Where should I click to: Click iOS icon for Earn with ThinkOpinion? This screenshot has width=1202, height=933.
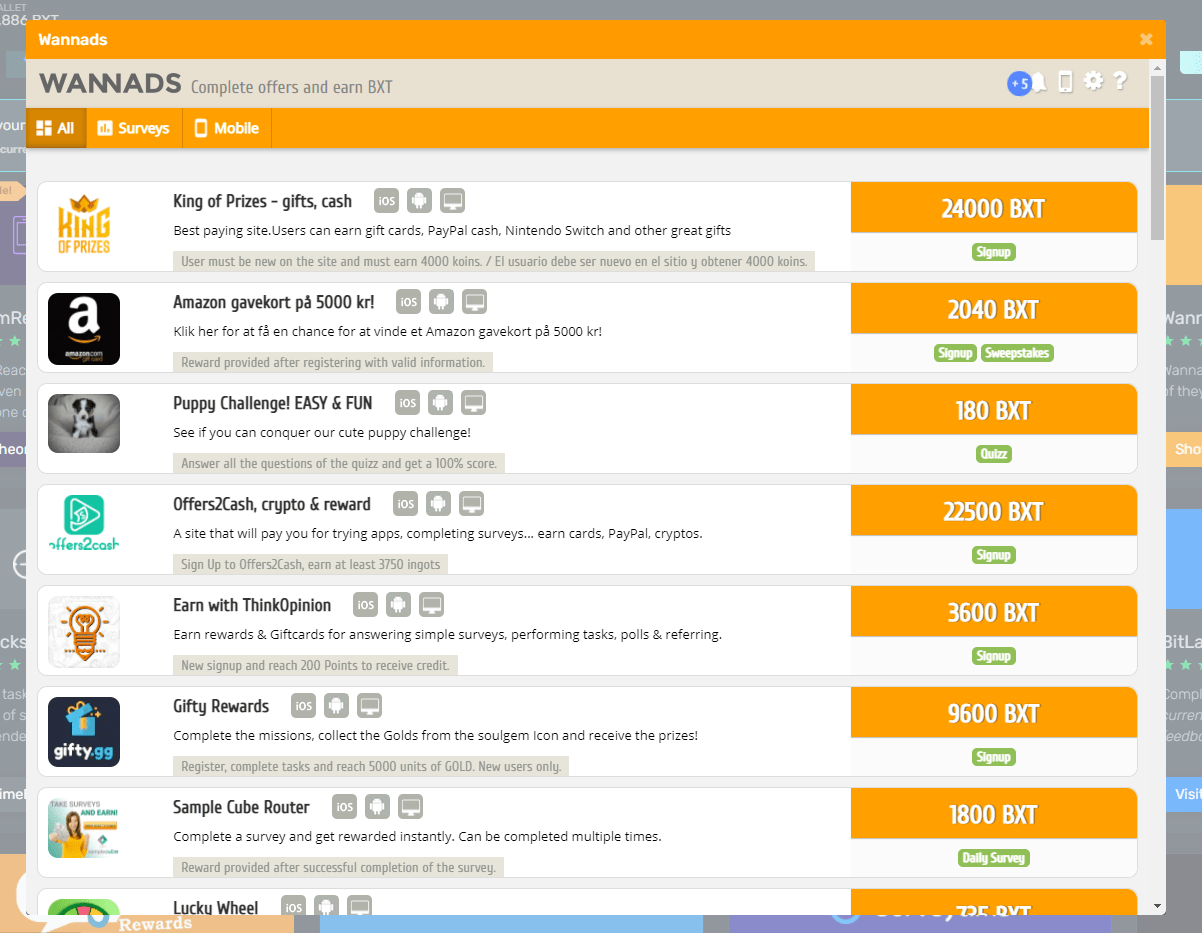[366, 605]
